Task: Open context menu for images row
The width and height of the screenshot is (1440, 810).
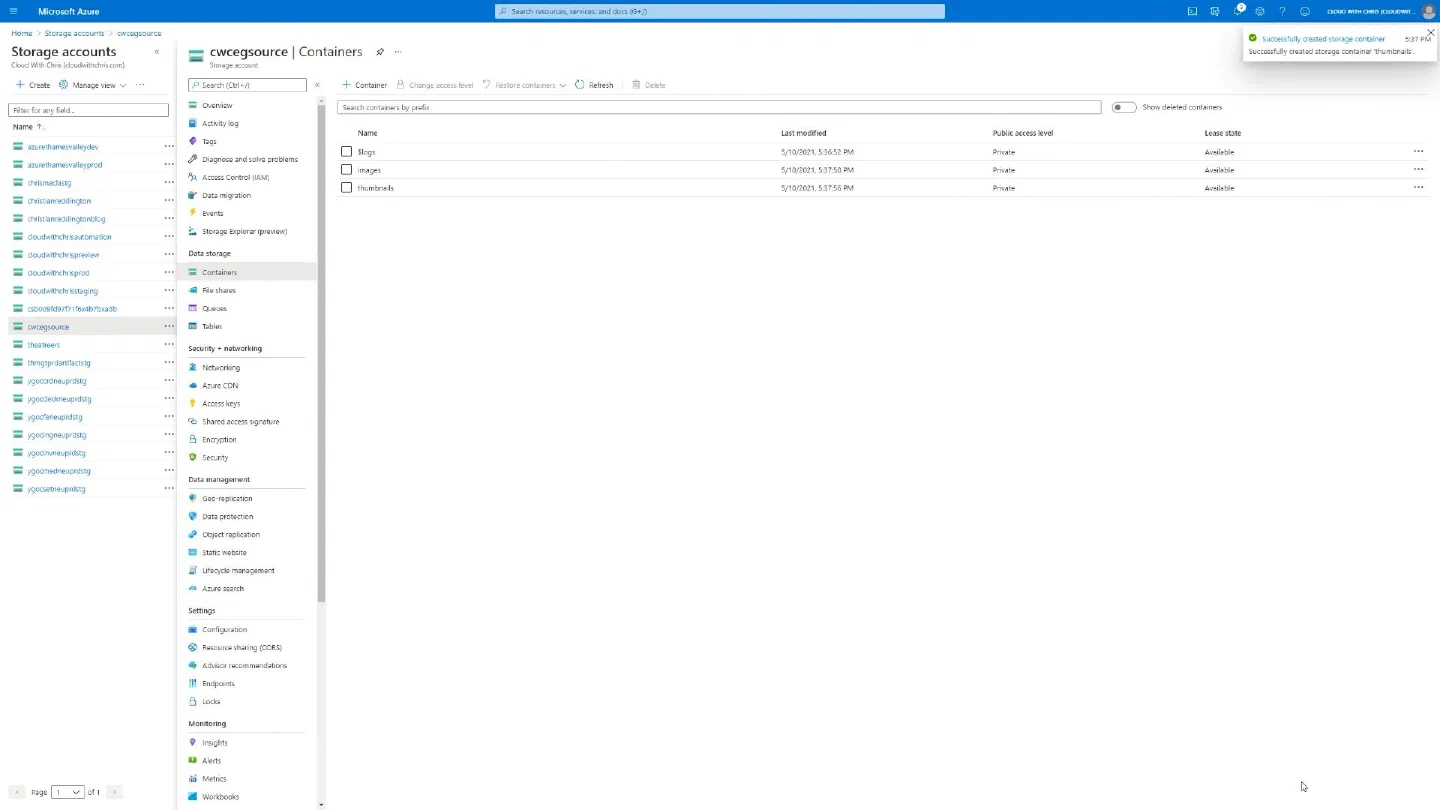Action: click(1418, 169)
